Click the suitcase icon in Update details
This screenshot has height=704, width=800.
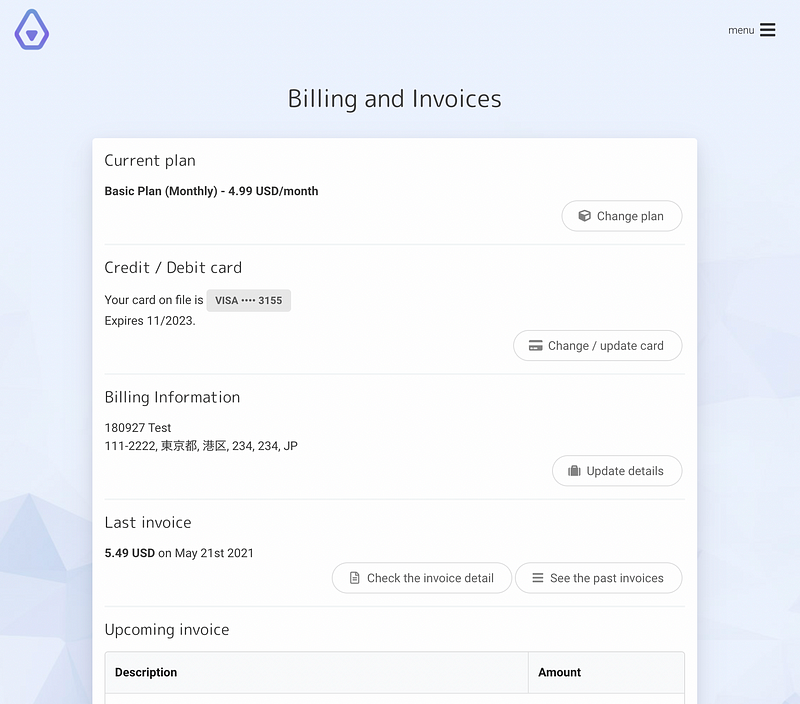(574, 470)
